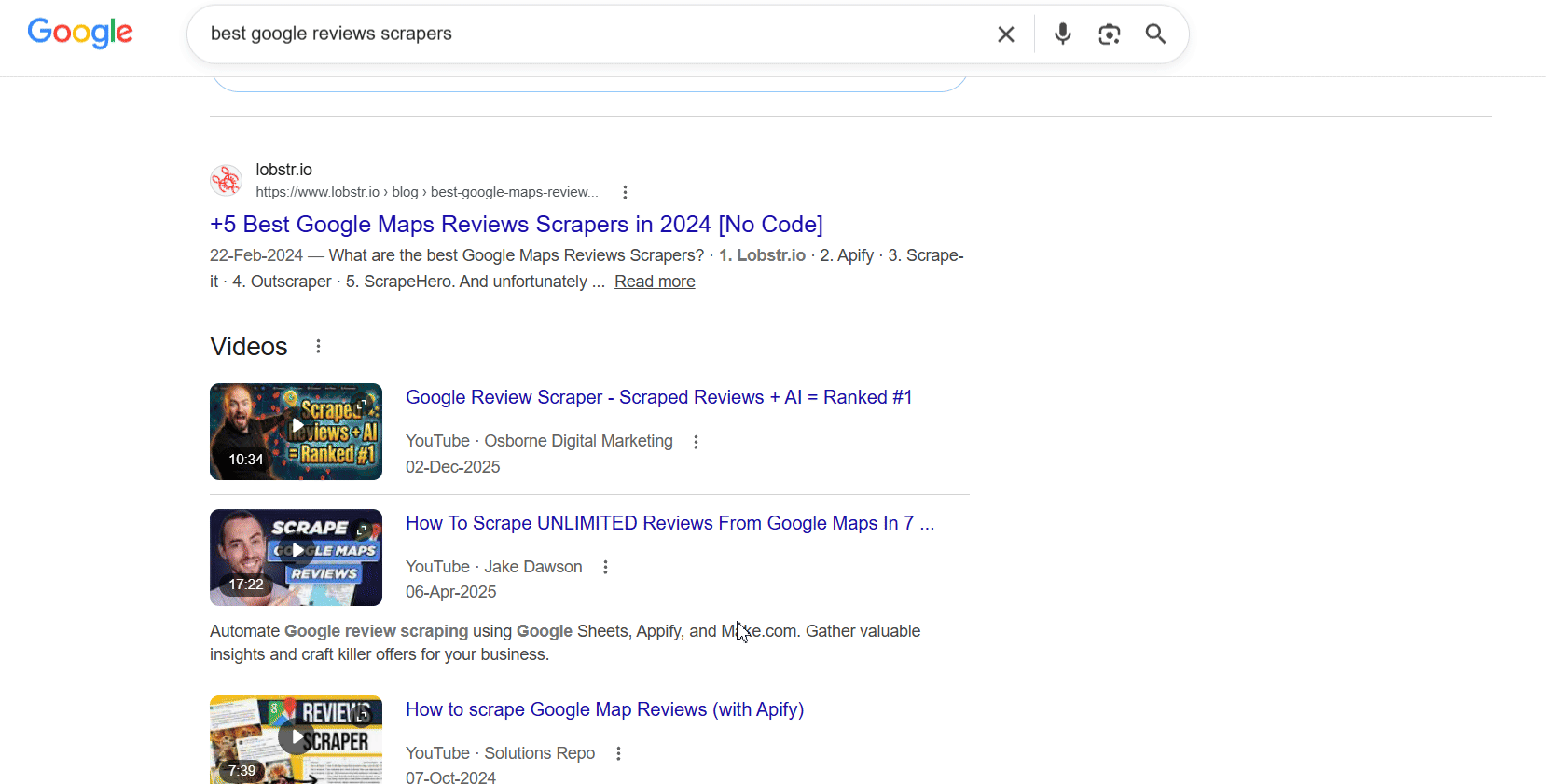Click YouTube · Solutions Repo source text
1546x784 pixels.
tap(500, 753)
